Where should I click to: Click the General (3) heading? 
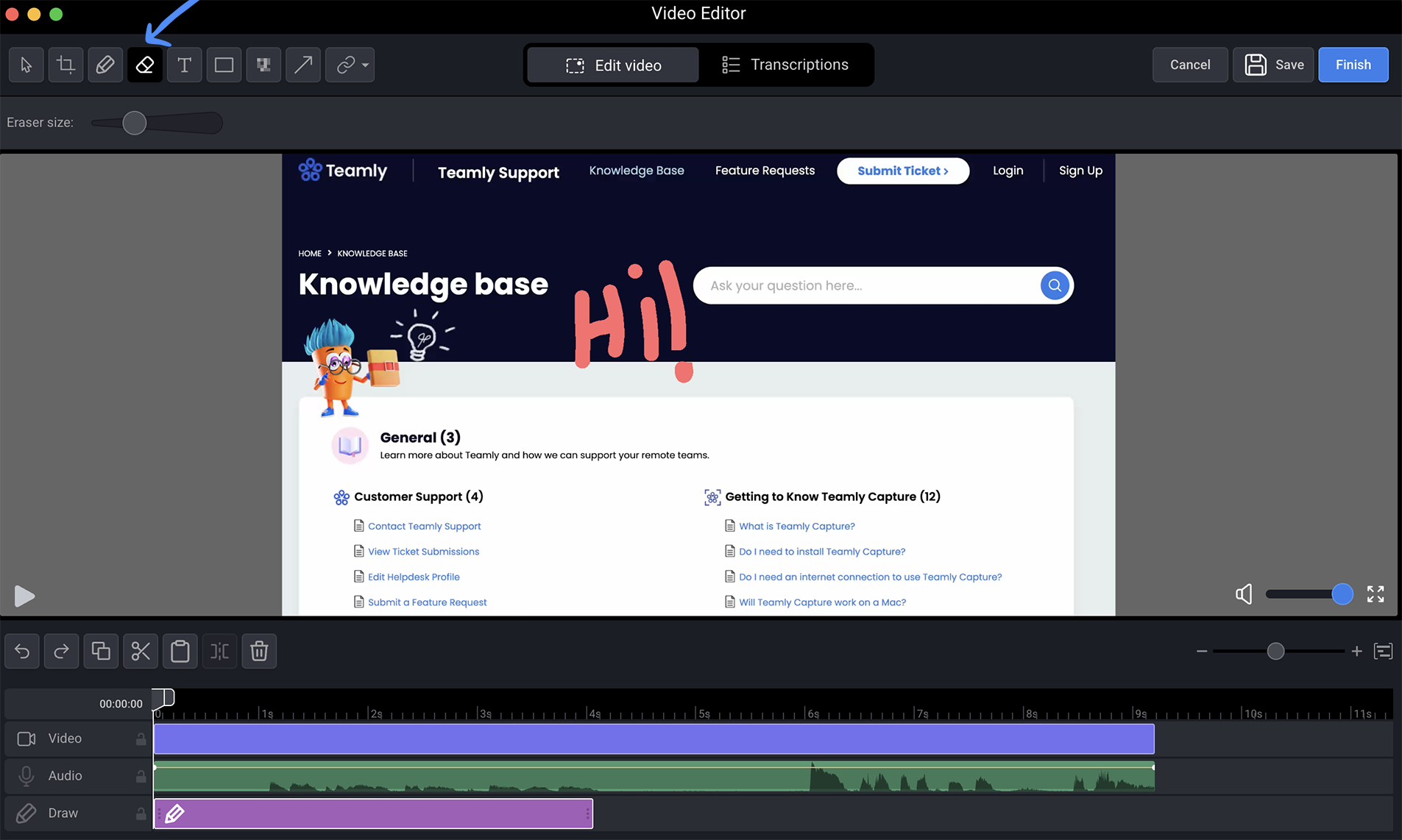click(x=420, y=438)
